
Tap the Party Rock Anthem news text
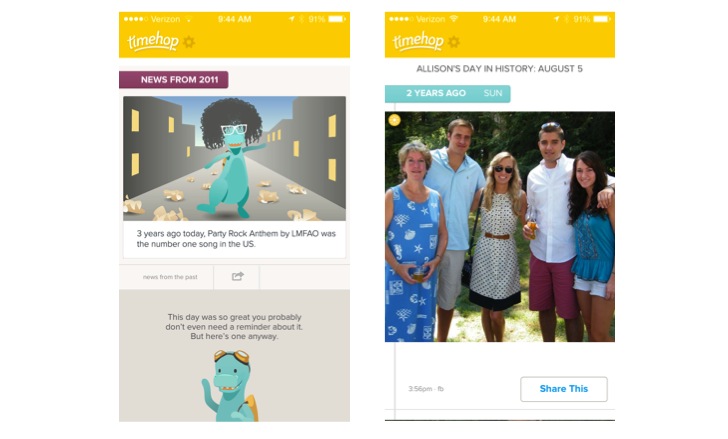(x=236, y=239)
